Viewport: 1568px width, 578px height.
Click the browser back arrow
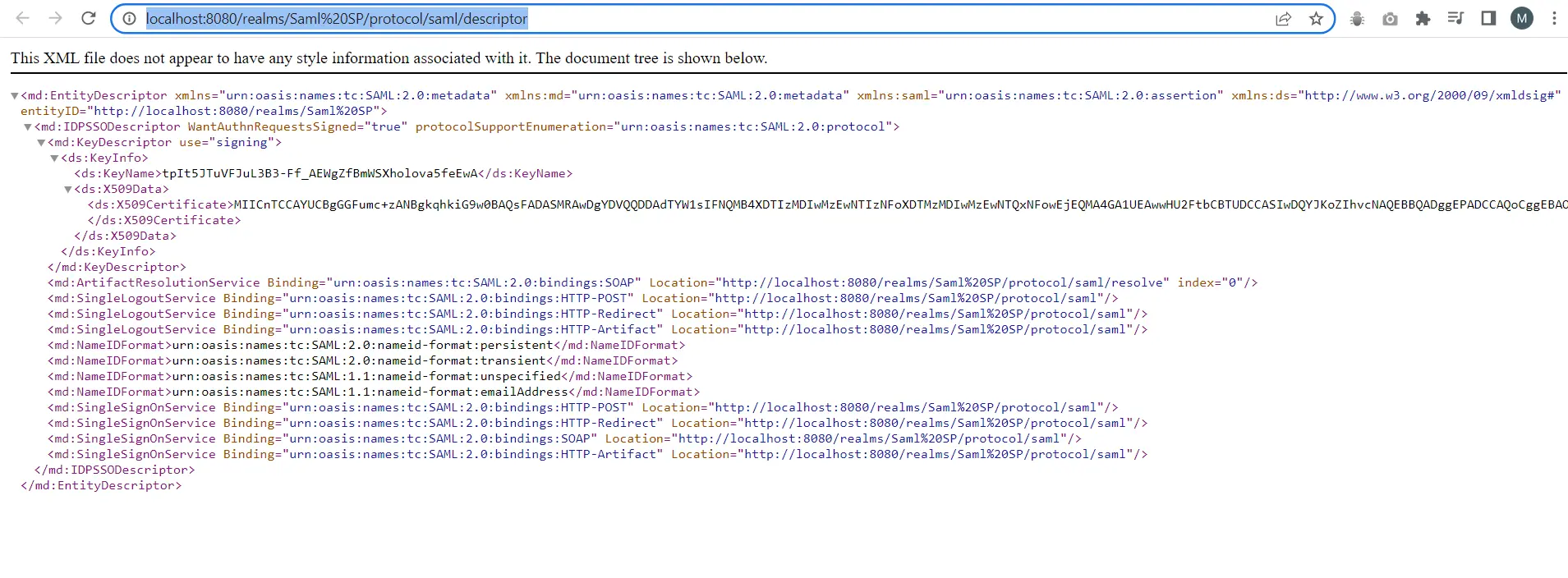[x=23, y=18]
